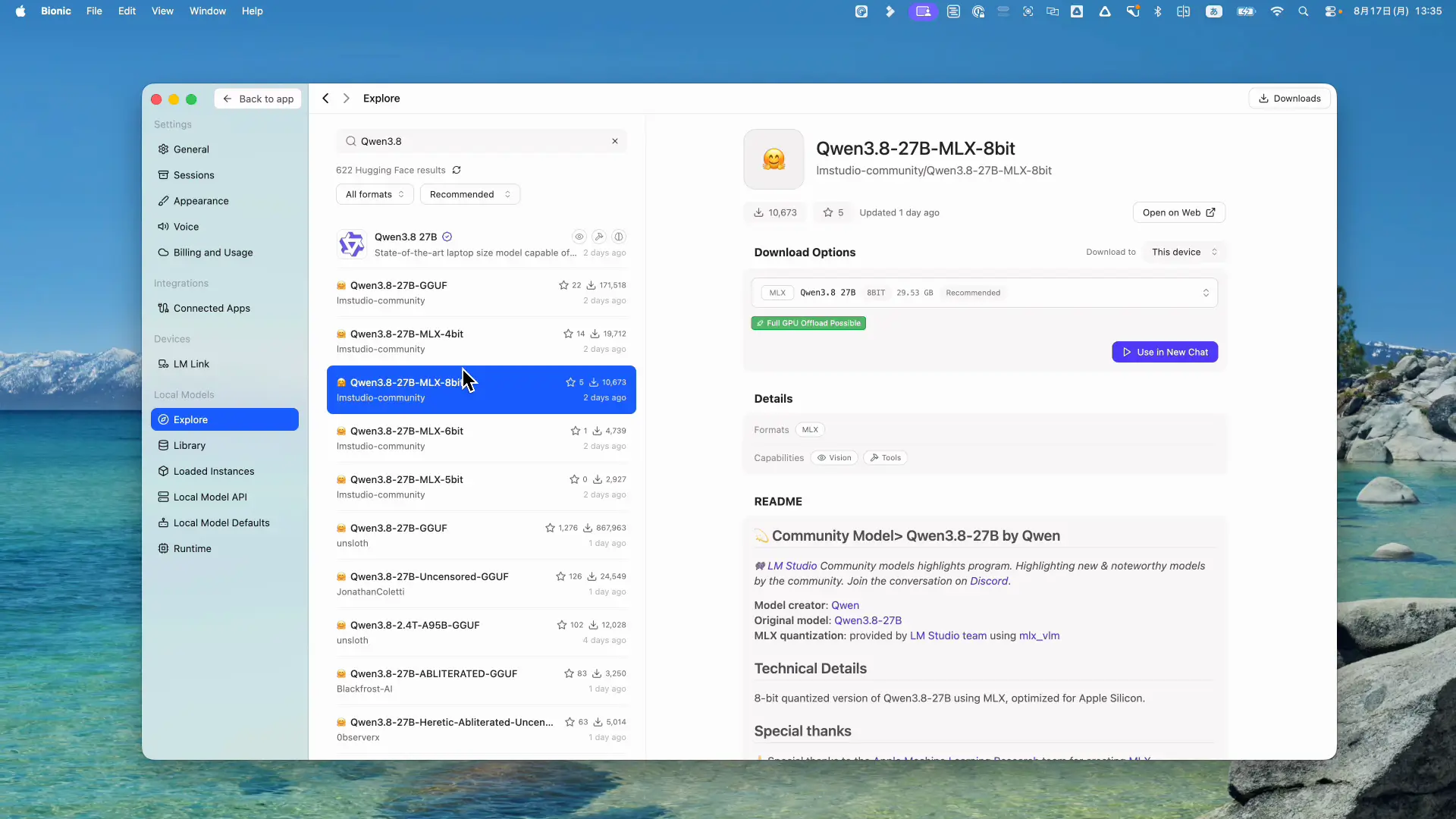Image resolution: width=1456 pixels, height=819 pixels.
Task: Open the Downloads panel
Action: click(1290, 99)
